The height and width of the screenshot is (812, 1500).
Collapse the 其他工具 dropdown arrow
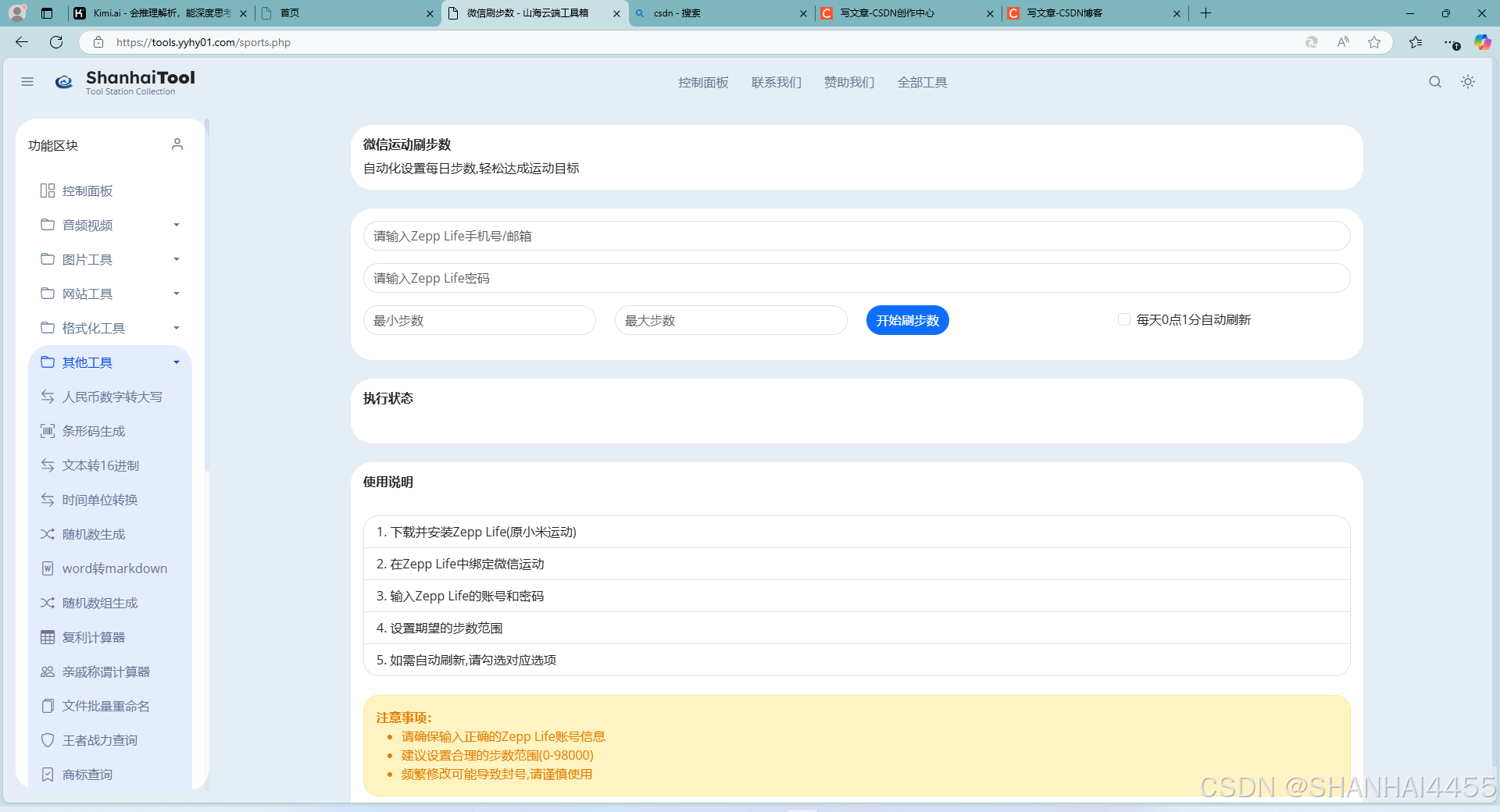177,362
